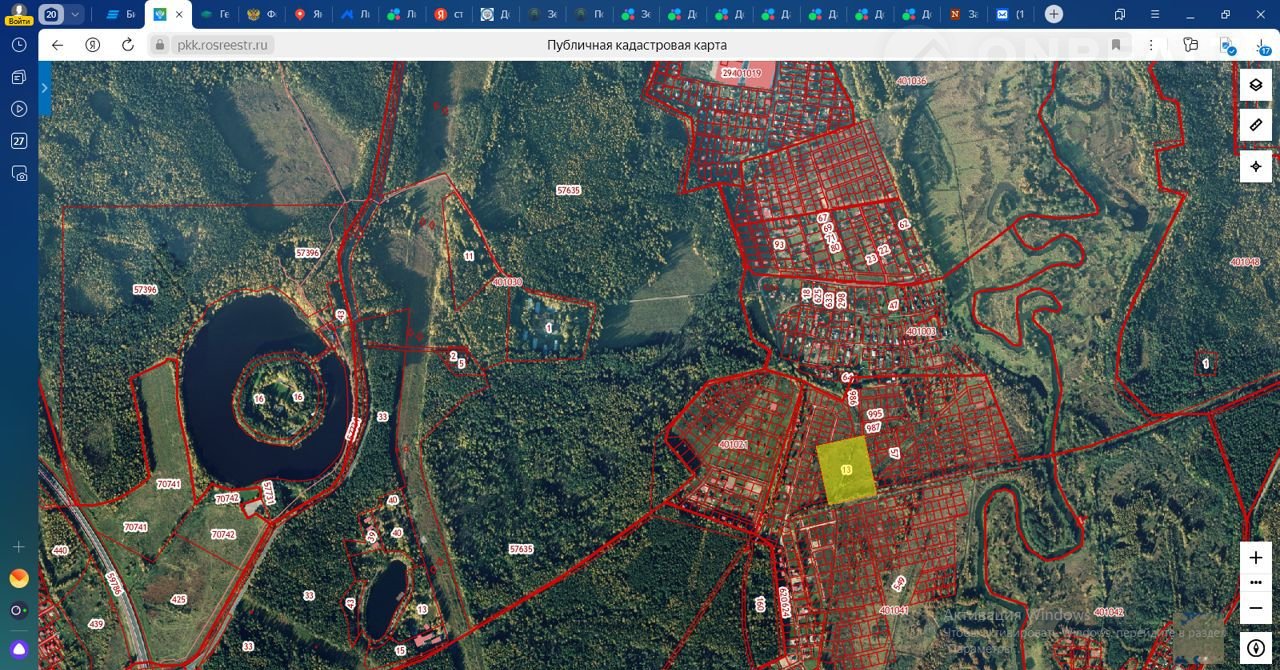The height and width of the screenshot is (670, 1280).
Task: Zoom in the map with plus
Action: coord(1256,557)
